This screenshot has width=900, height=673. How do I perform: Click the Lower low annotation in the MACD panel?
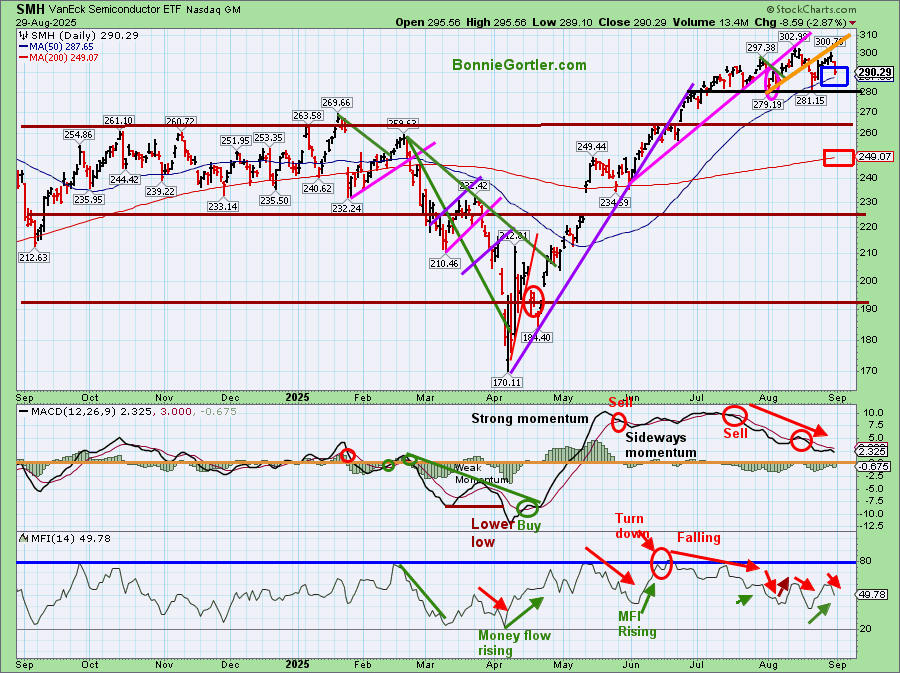click(x=491, y=533)
